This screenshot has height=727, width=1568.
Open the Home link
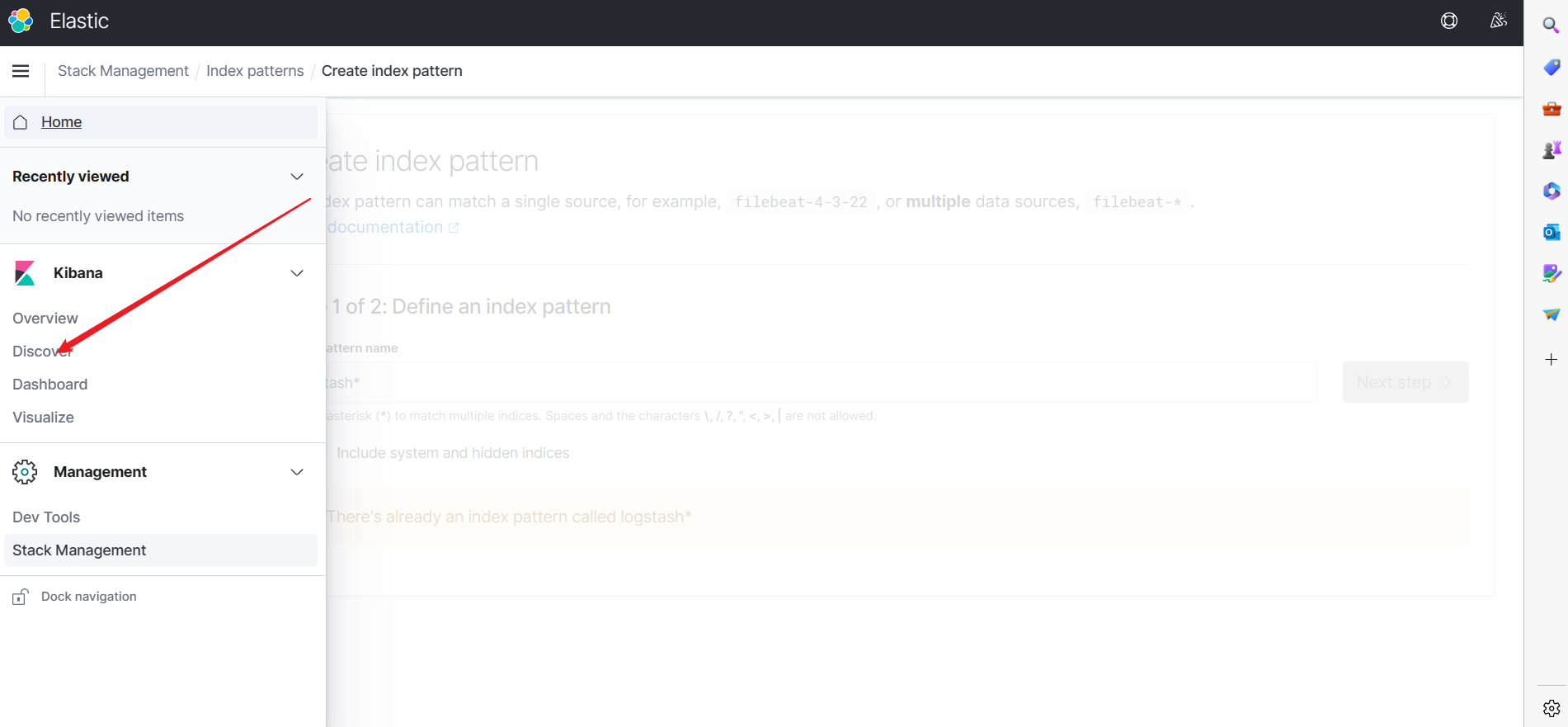click(61, 122)
